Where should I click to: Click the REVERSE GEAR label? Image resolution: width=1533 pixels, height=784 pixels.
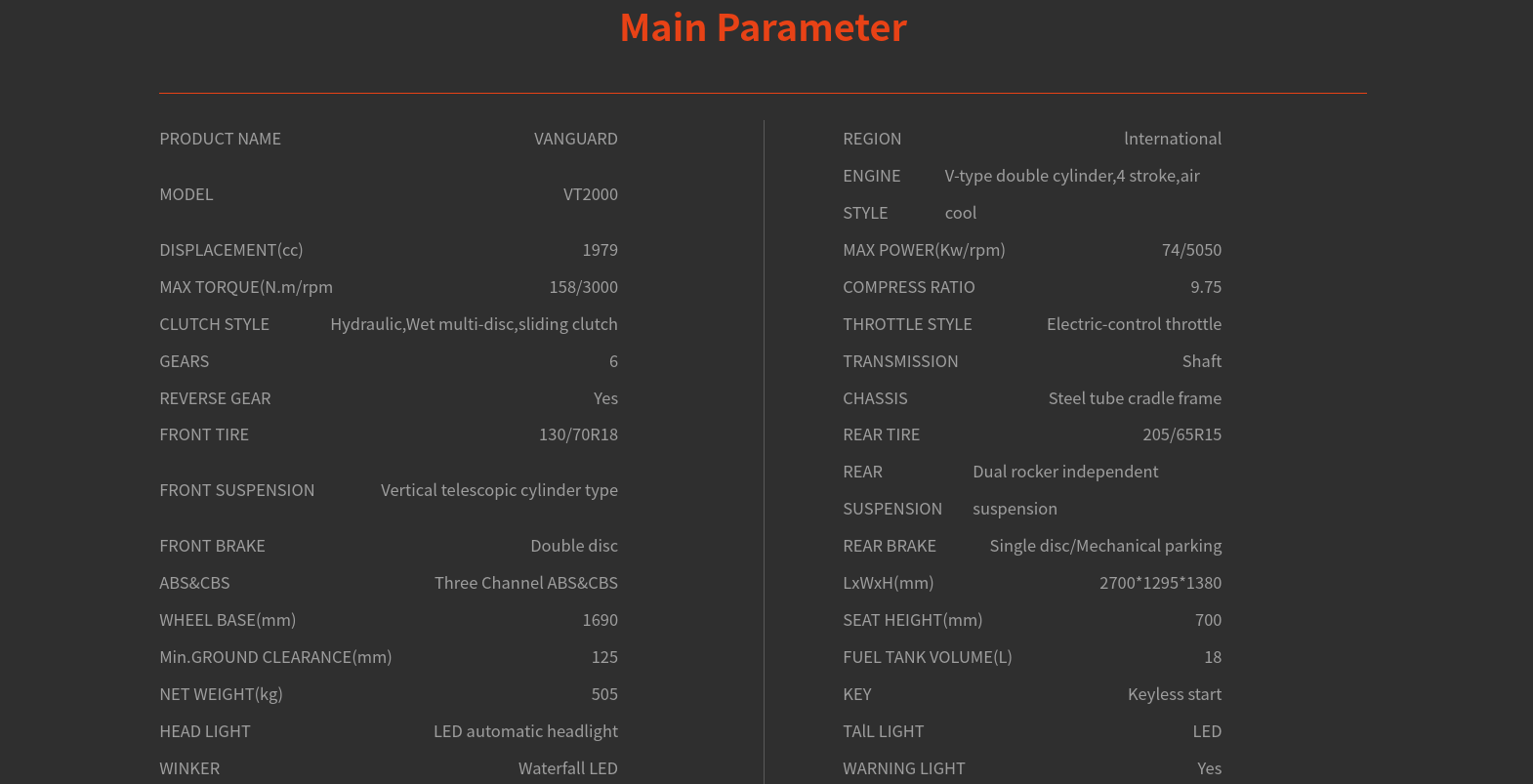pyautogui.click(x=215, y=398)
